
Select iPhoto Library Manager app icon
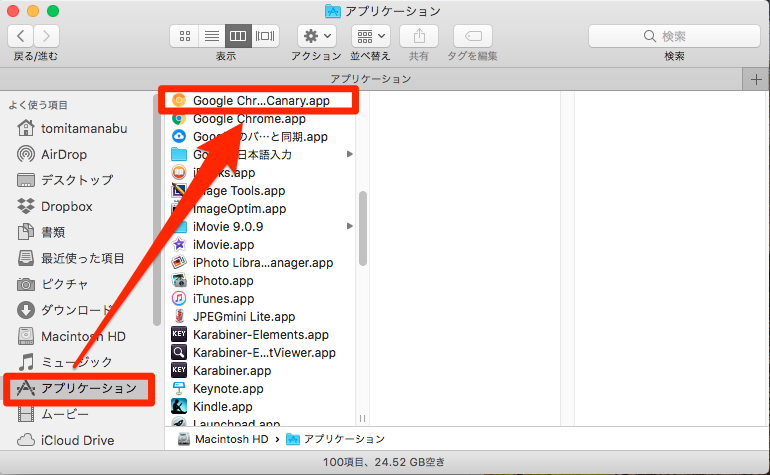pyautogui.click(x=179, y=262)
